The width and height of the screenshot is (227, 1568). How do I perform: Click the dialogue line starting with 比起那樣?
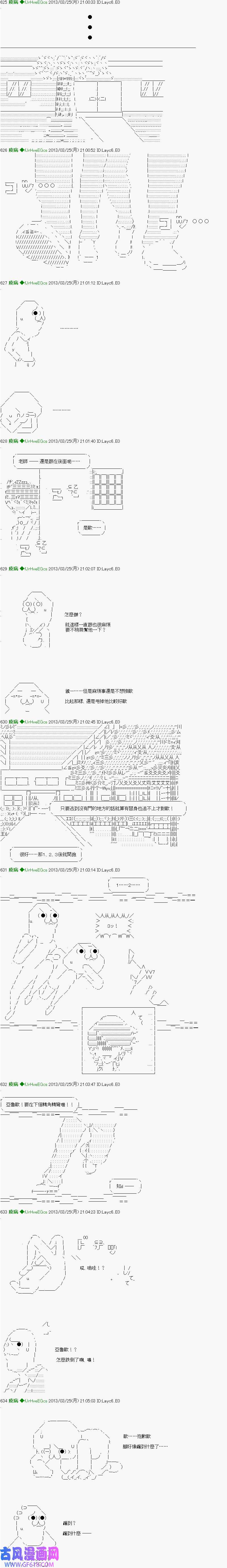click(x=96, y=701)
